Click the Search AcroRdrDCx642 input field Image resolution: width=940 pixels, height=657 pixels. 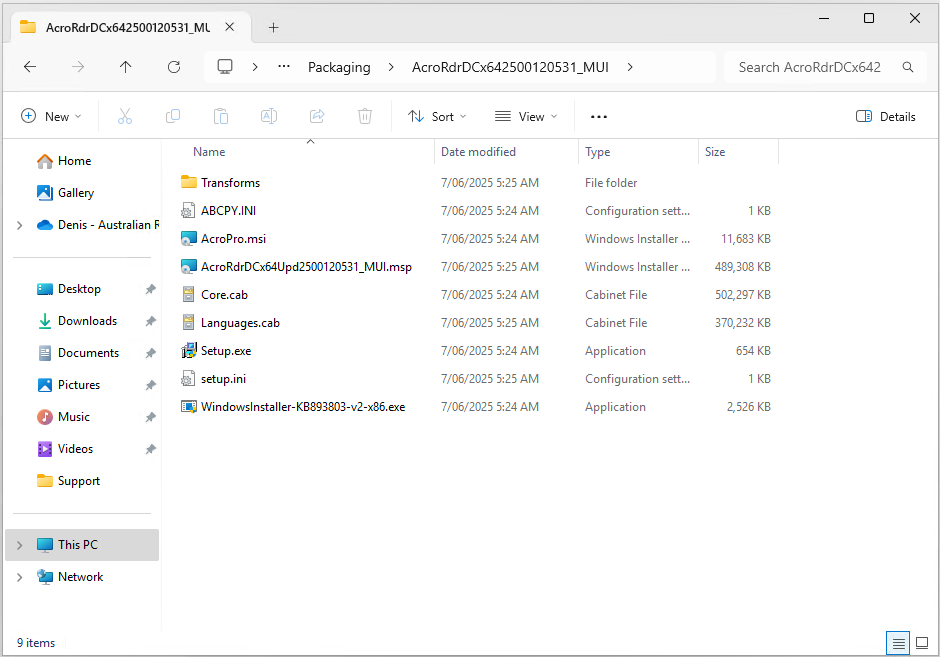(810, 67)
